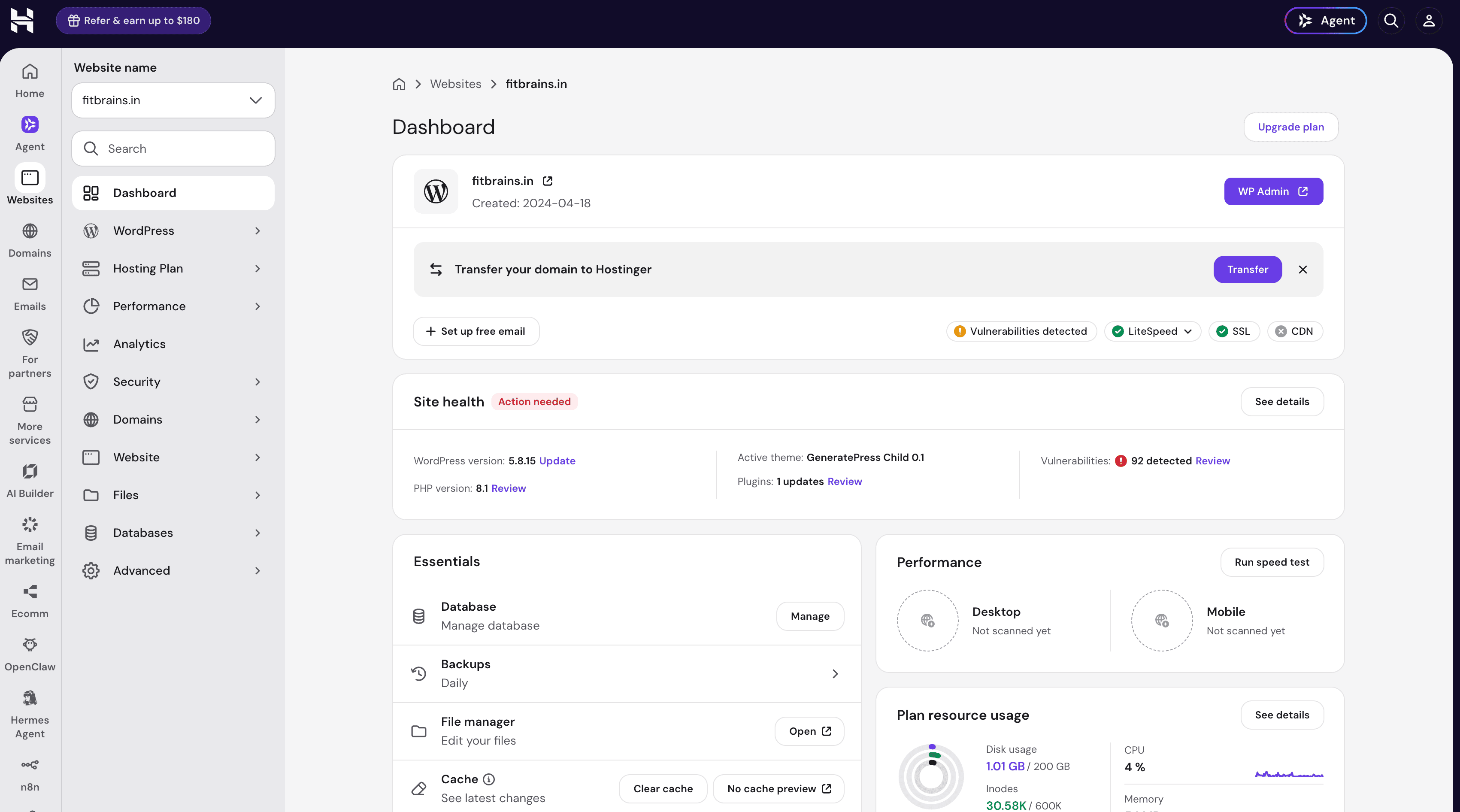The height and width of the screenshot is (812, 1460).
Task: Open the user profile icon
Action: [x=1429, y=21]
